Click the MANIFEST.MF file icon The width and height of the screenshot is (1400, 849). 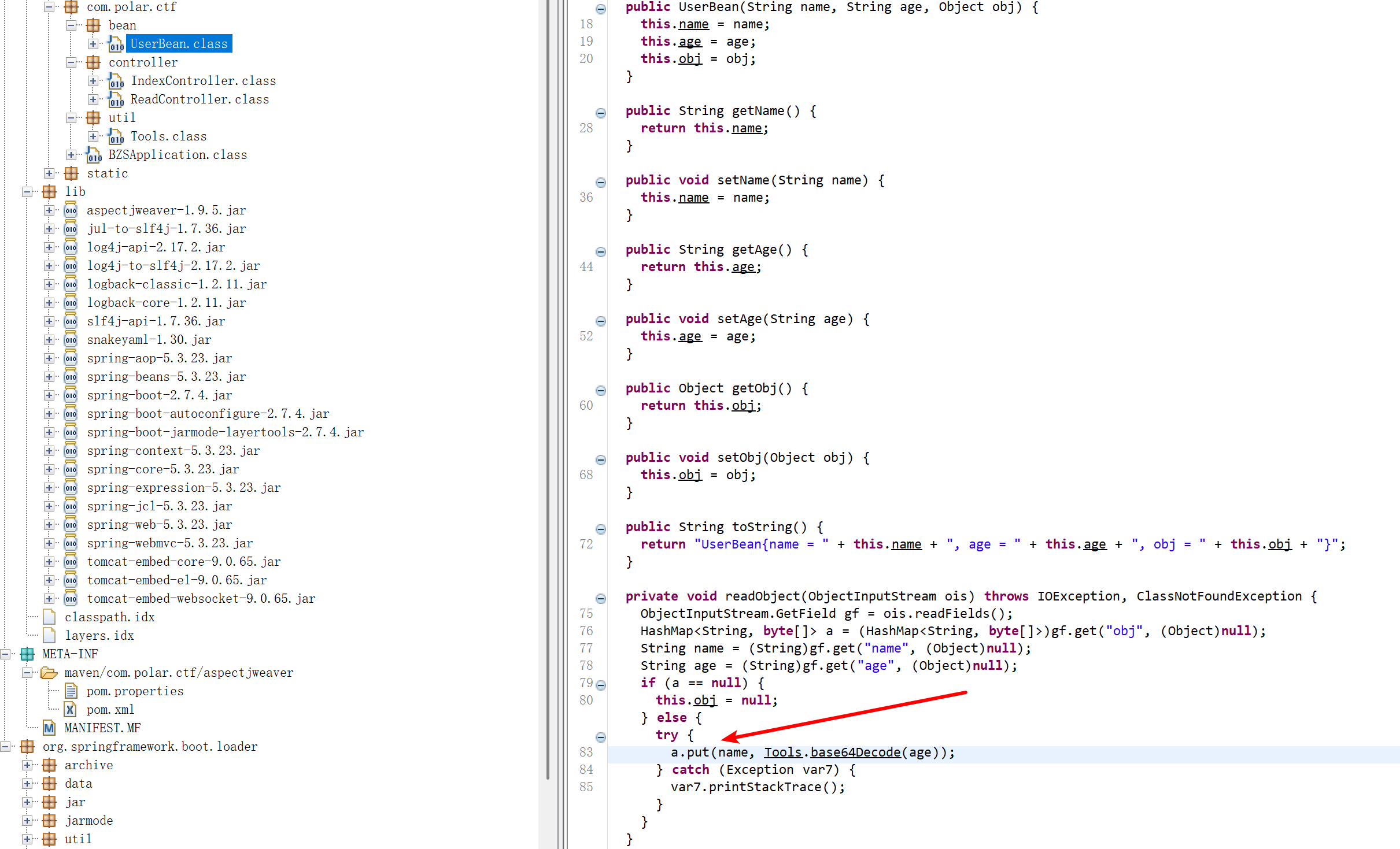click(49, 728)
